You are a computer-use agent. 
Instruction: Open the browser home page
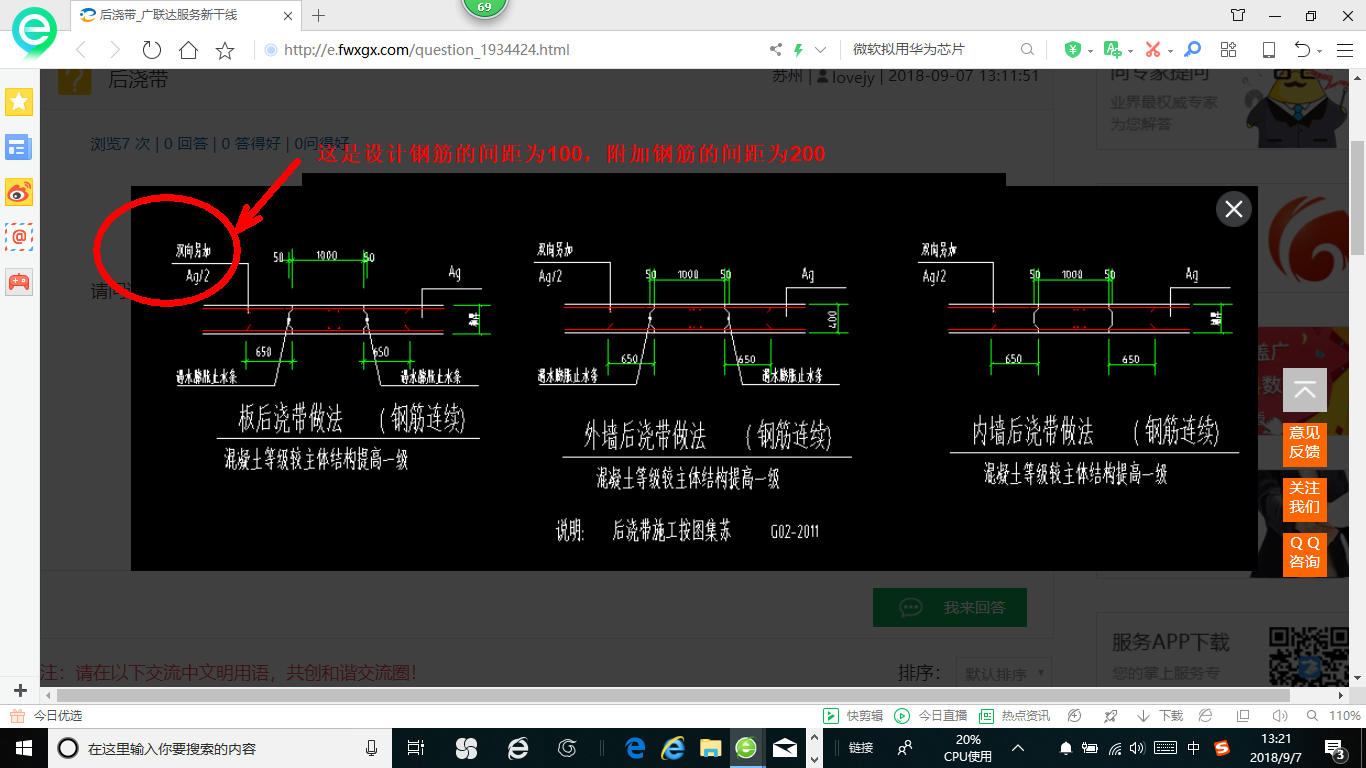tap(188, 50)
